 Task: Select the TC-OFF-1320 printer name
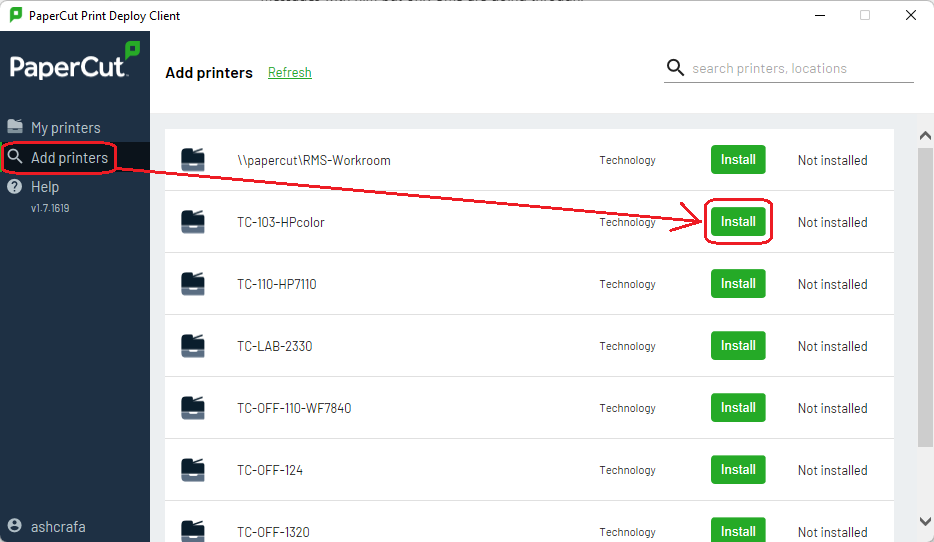point(273,532)
